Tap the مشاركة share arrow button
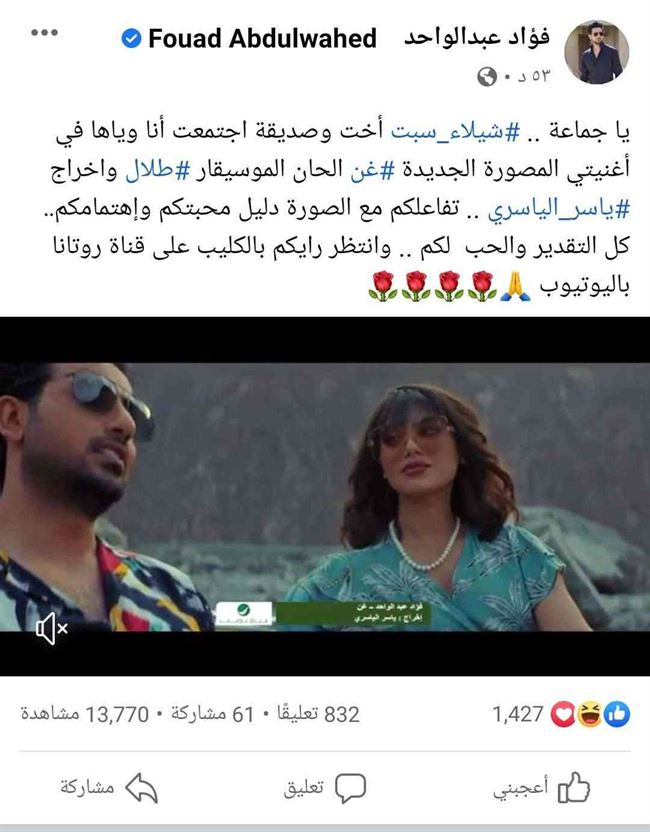The image size is (650, 832). 109,788
